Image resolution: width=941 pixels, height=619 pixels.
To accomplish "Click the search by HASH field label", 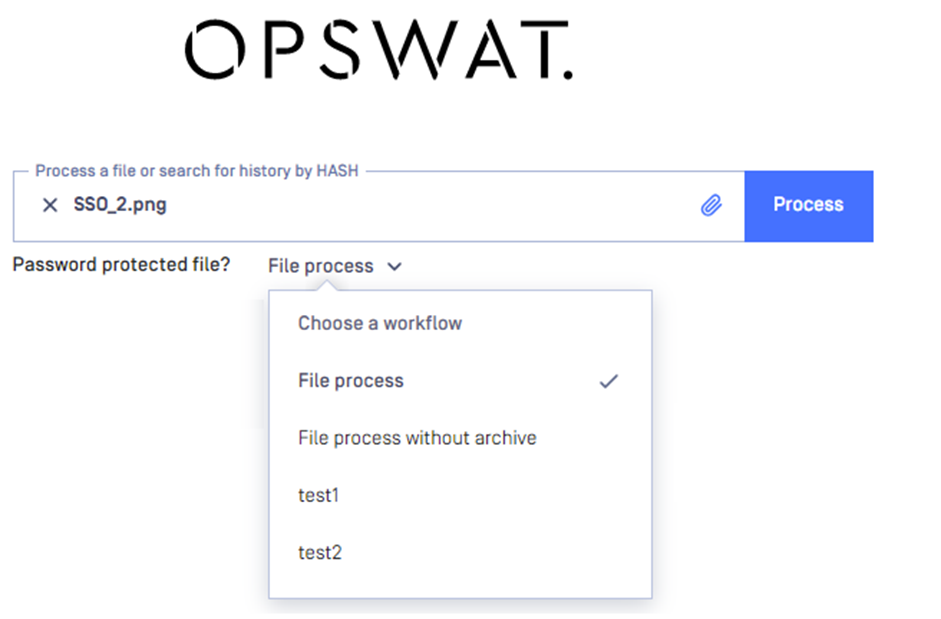I will 197,171.
